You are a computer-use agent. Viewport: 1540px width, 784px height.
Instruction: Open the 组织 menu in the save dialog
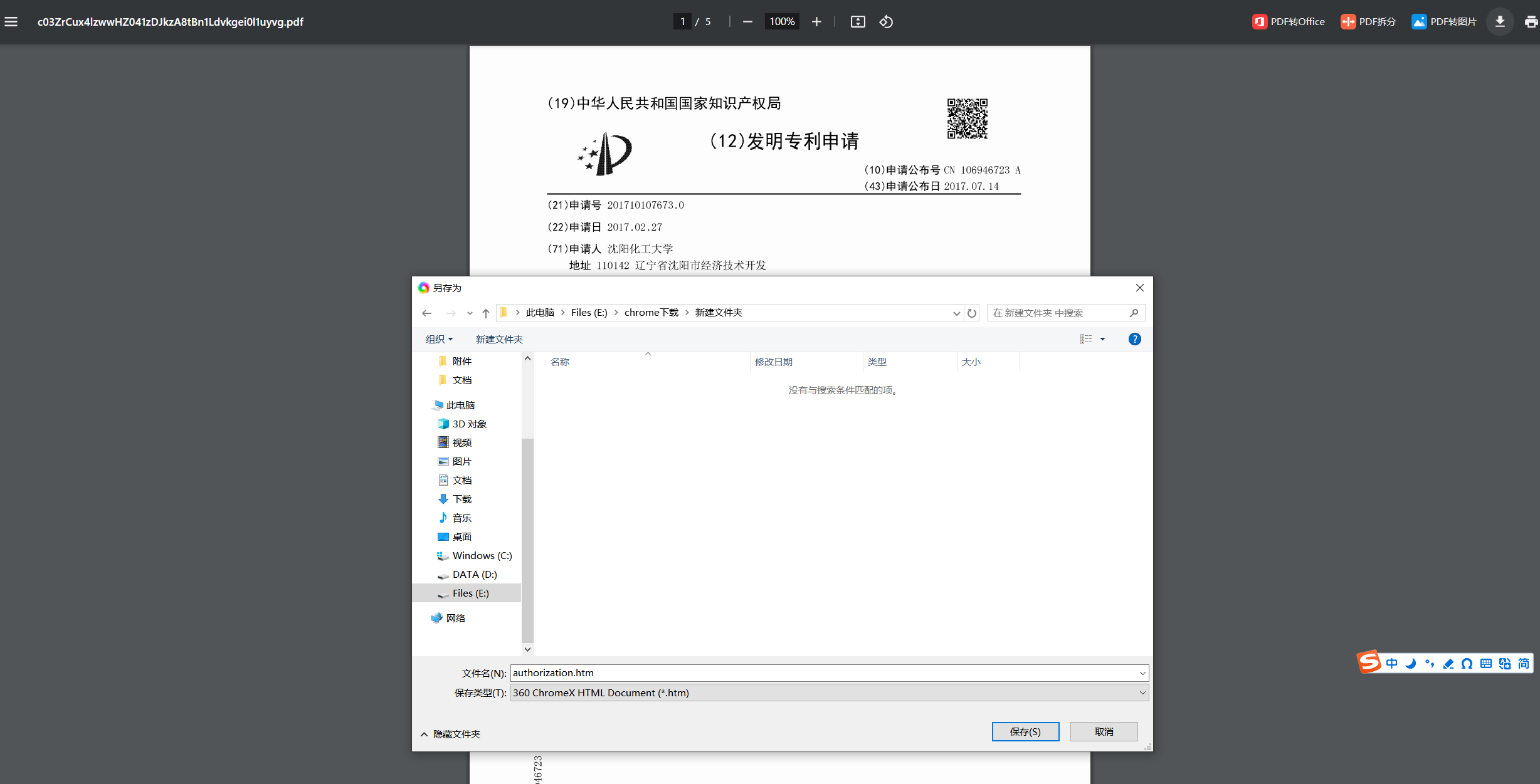pos(440,339)
